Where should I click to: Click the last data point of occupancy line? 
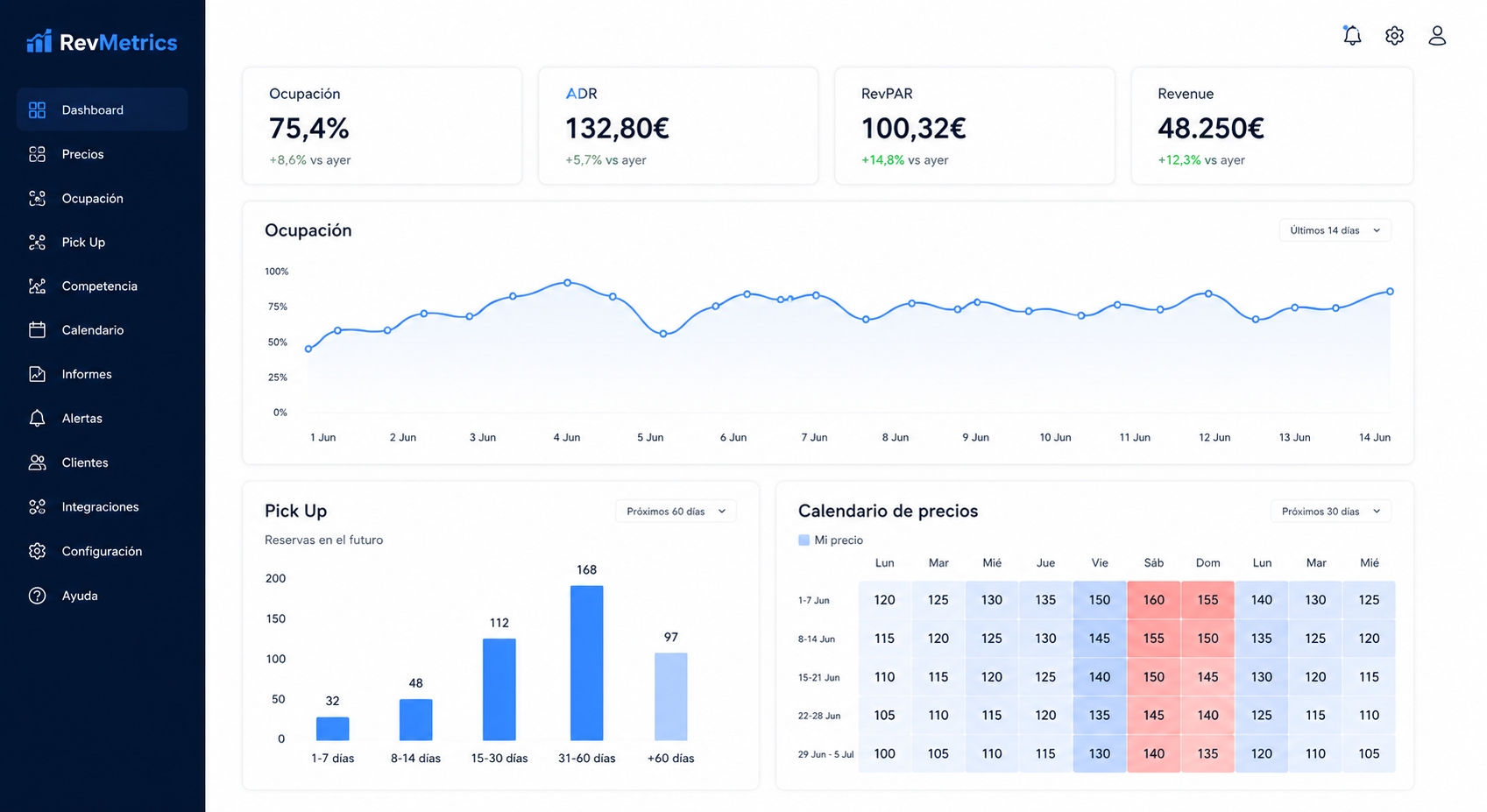[x=1390, y=292]
